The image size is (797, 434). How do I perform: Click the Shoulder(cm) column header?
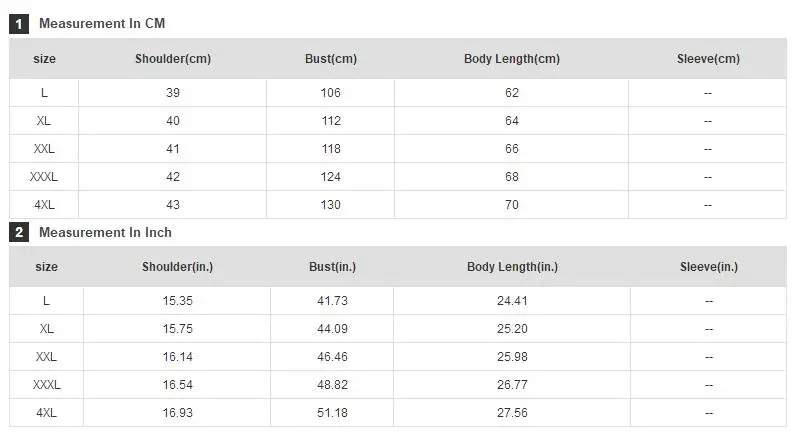click(x=173, y=58)
